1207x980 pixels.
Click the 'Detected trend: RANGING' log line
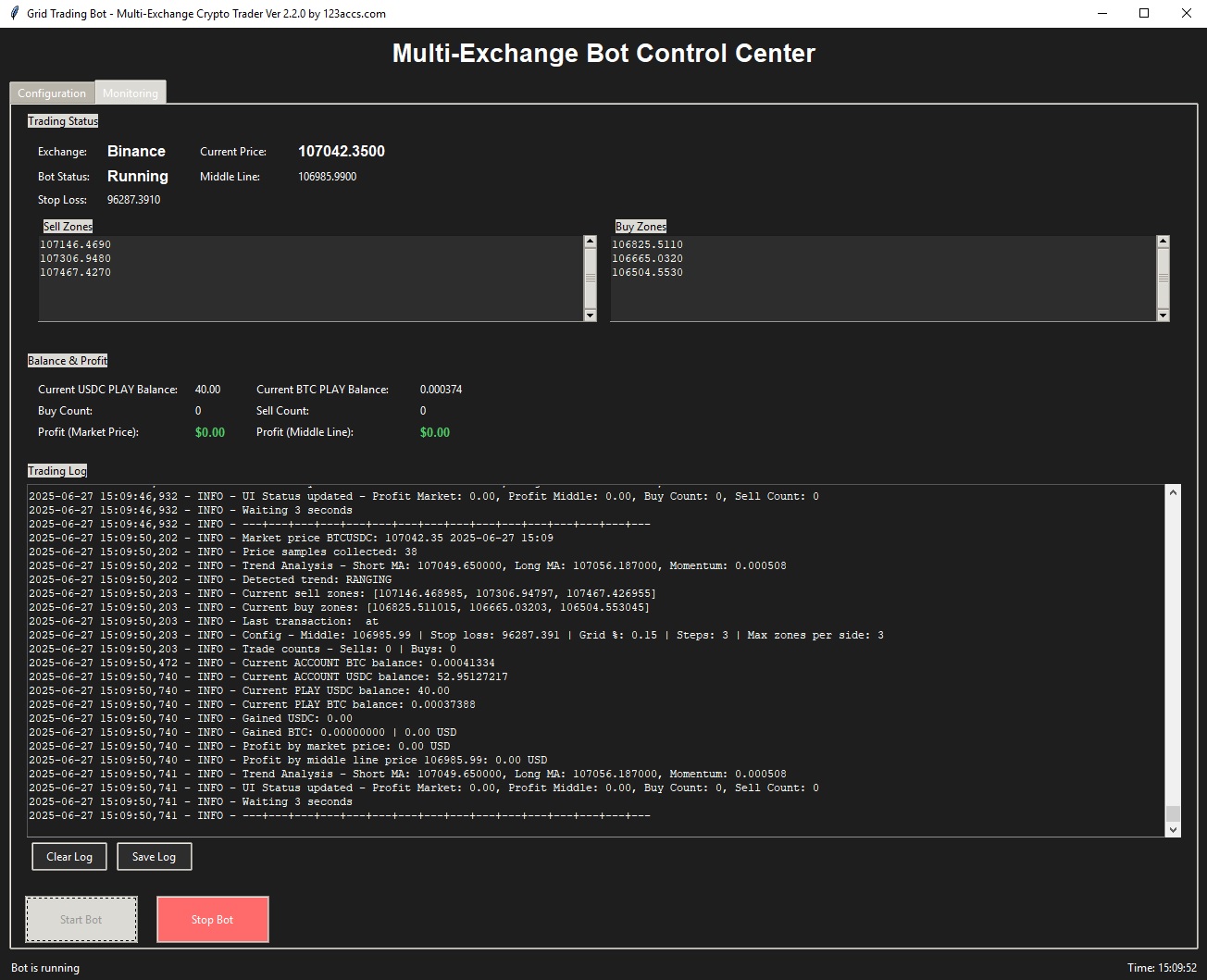click(x=210, y=579)
